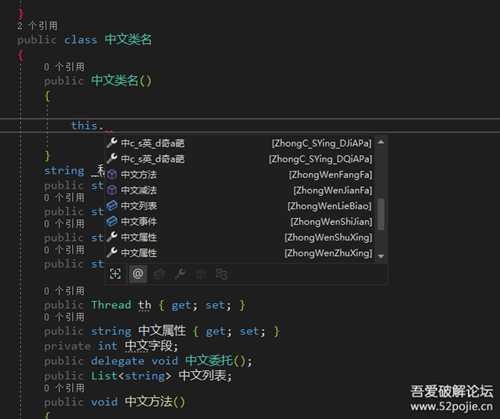Click 'List' type in the List<string> declaration

click(104, 376)
